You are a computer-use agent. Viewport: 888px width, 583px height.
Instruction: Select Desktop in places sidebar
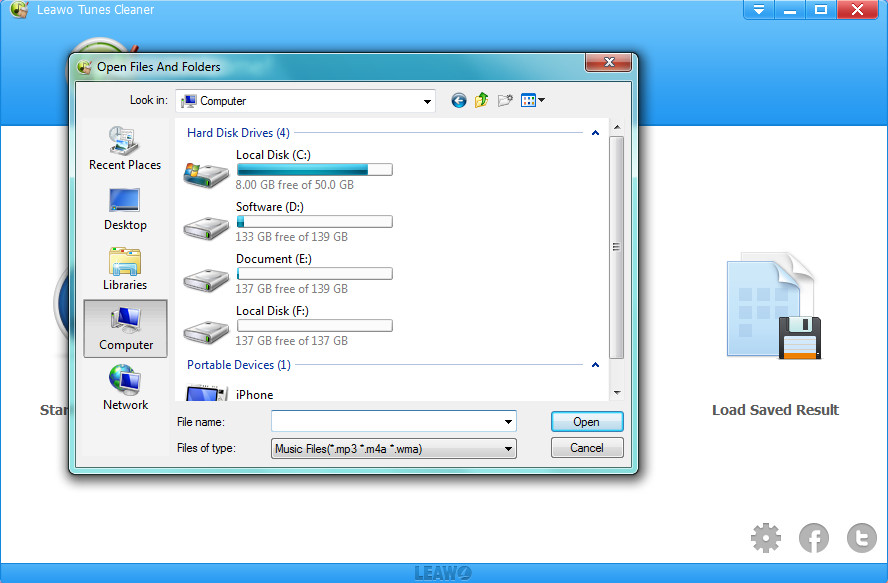125,209
